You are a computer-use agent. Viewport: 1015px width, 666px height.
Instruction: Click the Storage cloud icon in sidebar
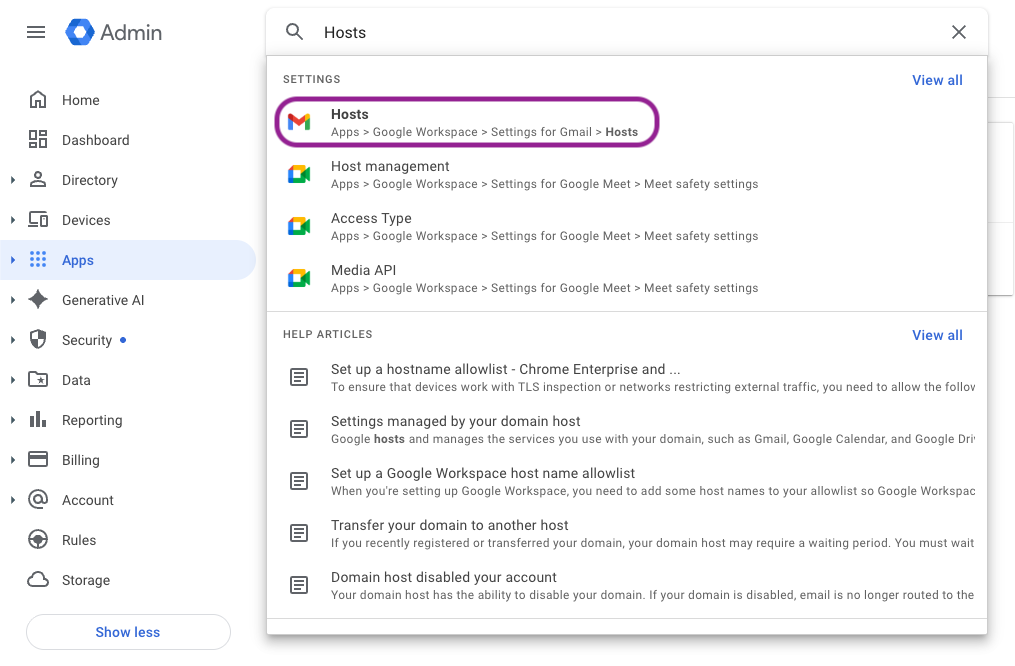tap(38, 580)
